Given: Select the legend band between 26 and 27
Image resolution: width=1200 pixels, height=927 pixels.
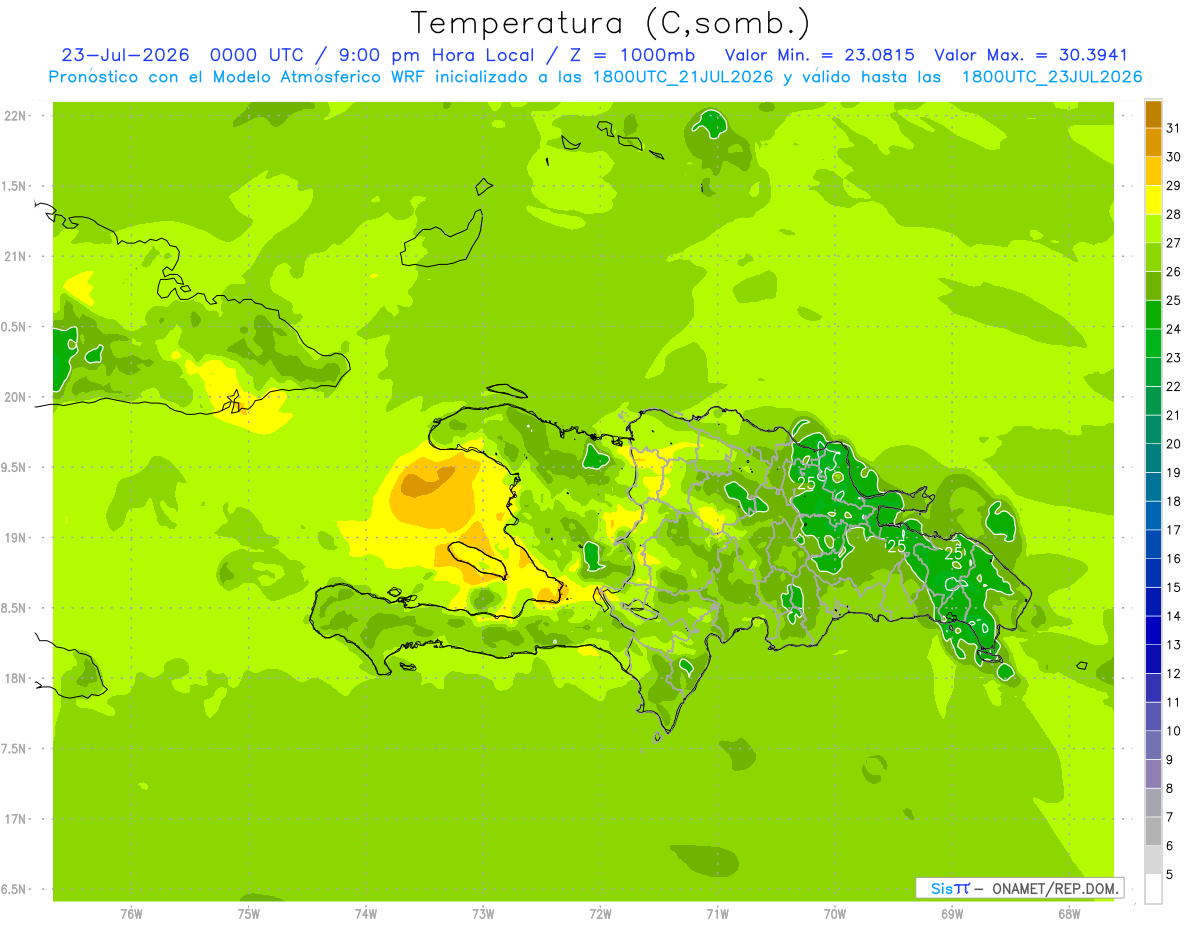Looking at the screenshot, I should click(1153, 257).
